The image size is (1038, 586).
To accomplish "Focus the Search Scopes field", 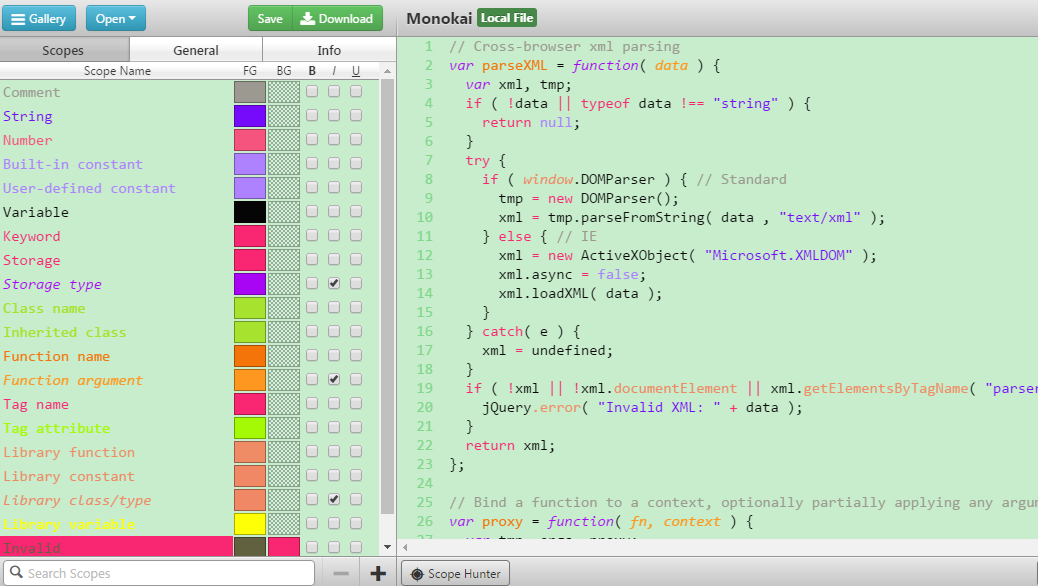I will (159, 573).
